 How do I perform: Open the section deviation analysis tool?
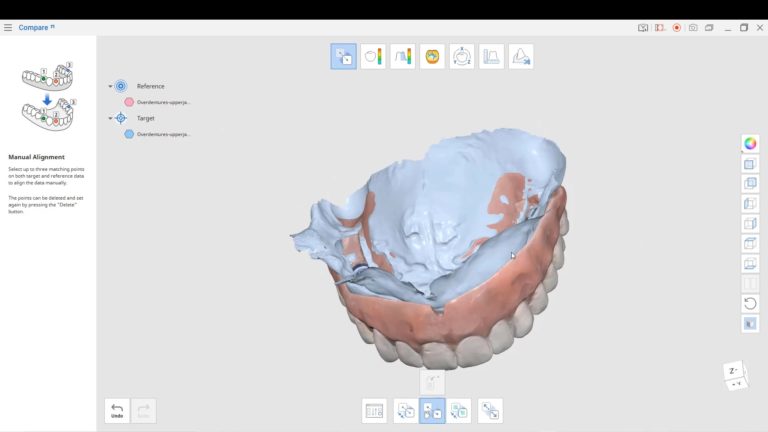(403, 56)
